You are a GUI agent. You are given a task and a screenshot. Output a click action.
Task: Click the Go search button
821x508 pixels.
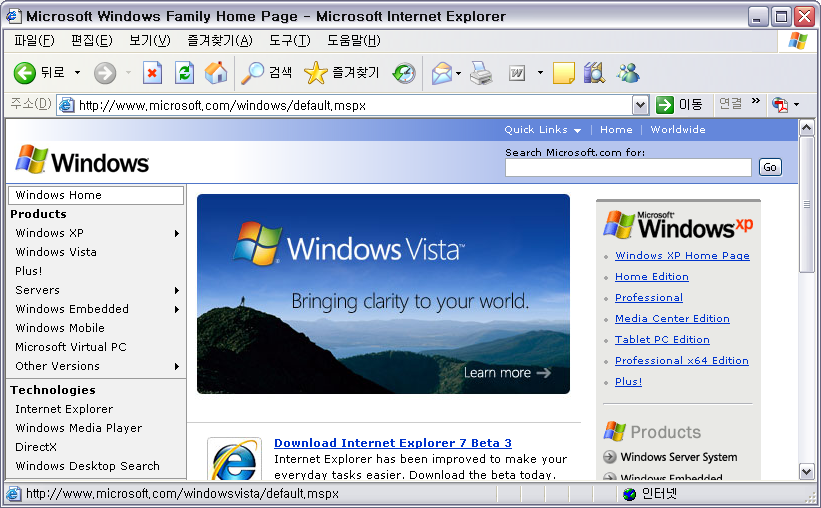(770, 168)
